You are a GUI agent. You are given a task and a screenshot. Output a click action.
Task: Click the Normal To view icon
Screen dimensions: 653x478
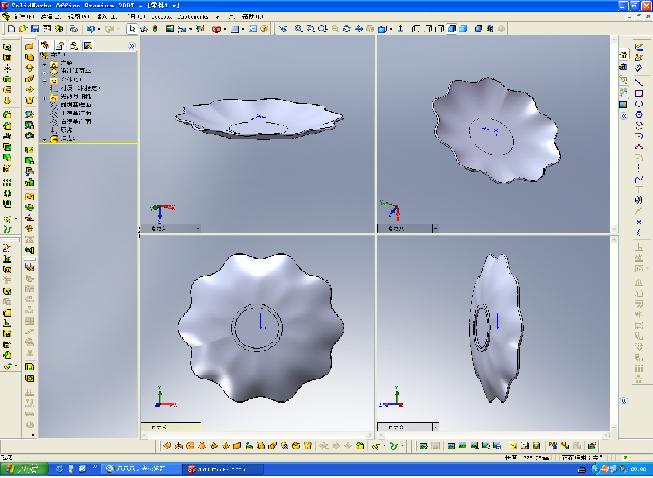click(400, 29)
